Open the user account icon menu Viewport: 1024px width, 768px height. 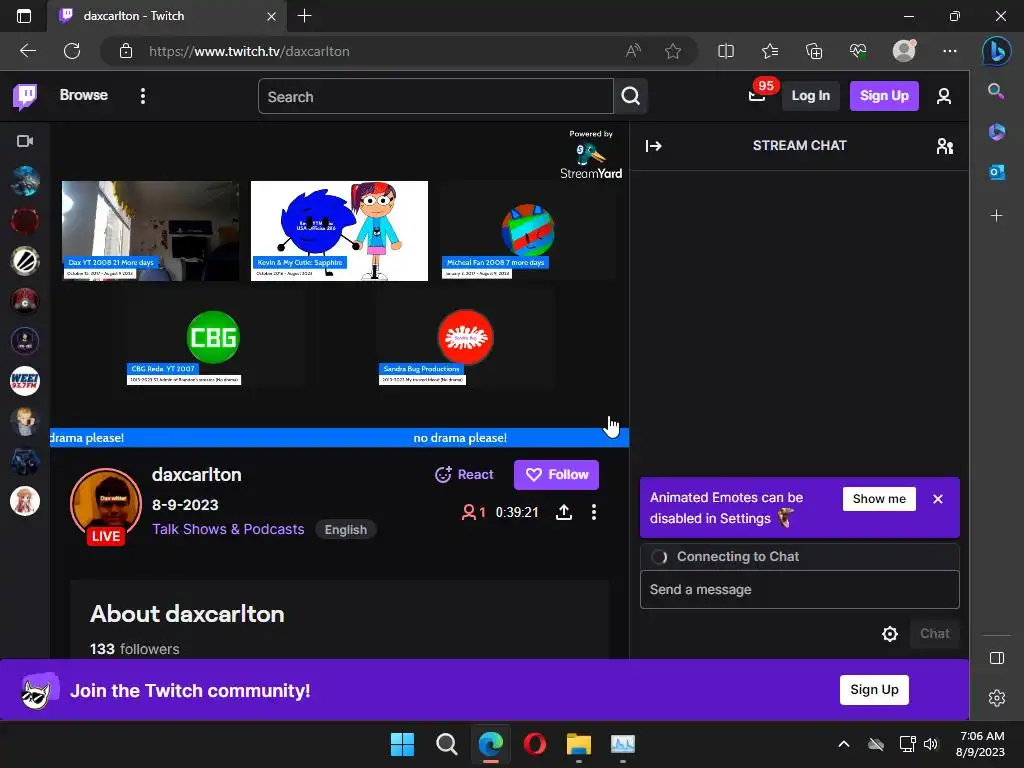pyautogui.click(x=944, y=96)
